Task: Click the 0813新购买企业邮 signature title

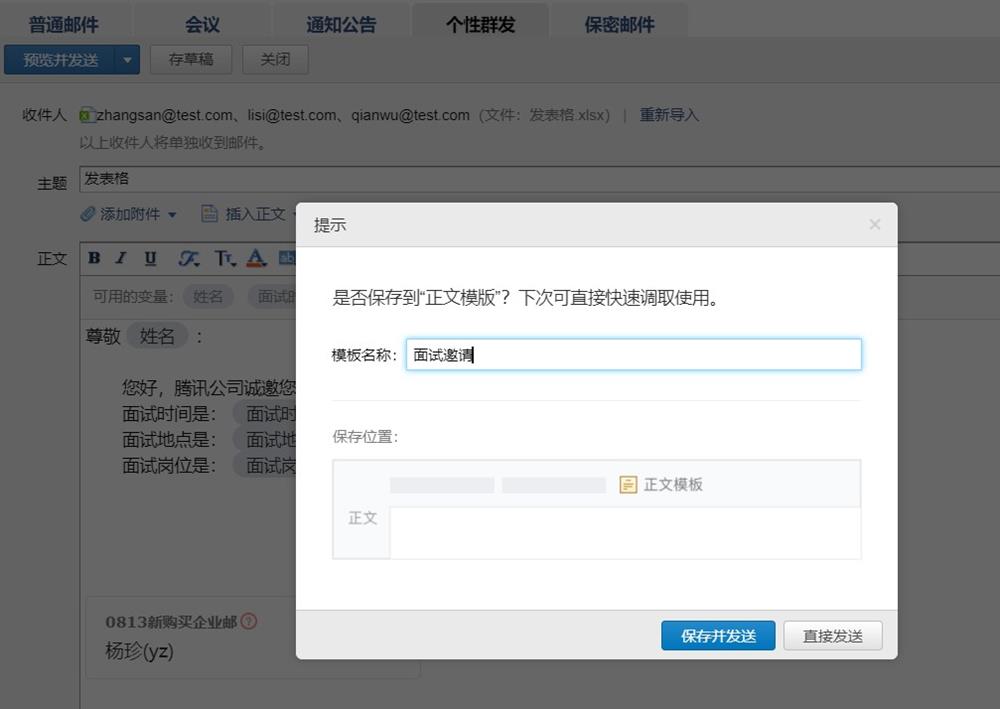Action: tap(171, 622)
